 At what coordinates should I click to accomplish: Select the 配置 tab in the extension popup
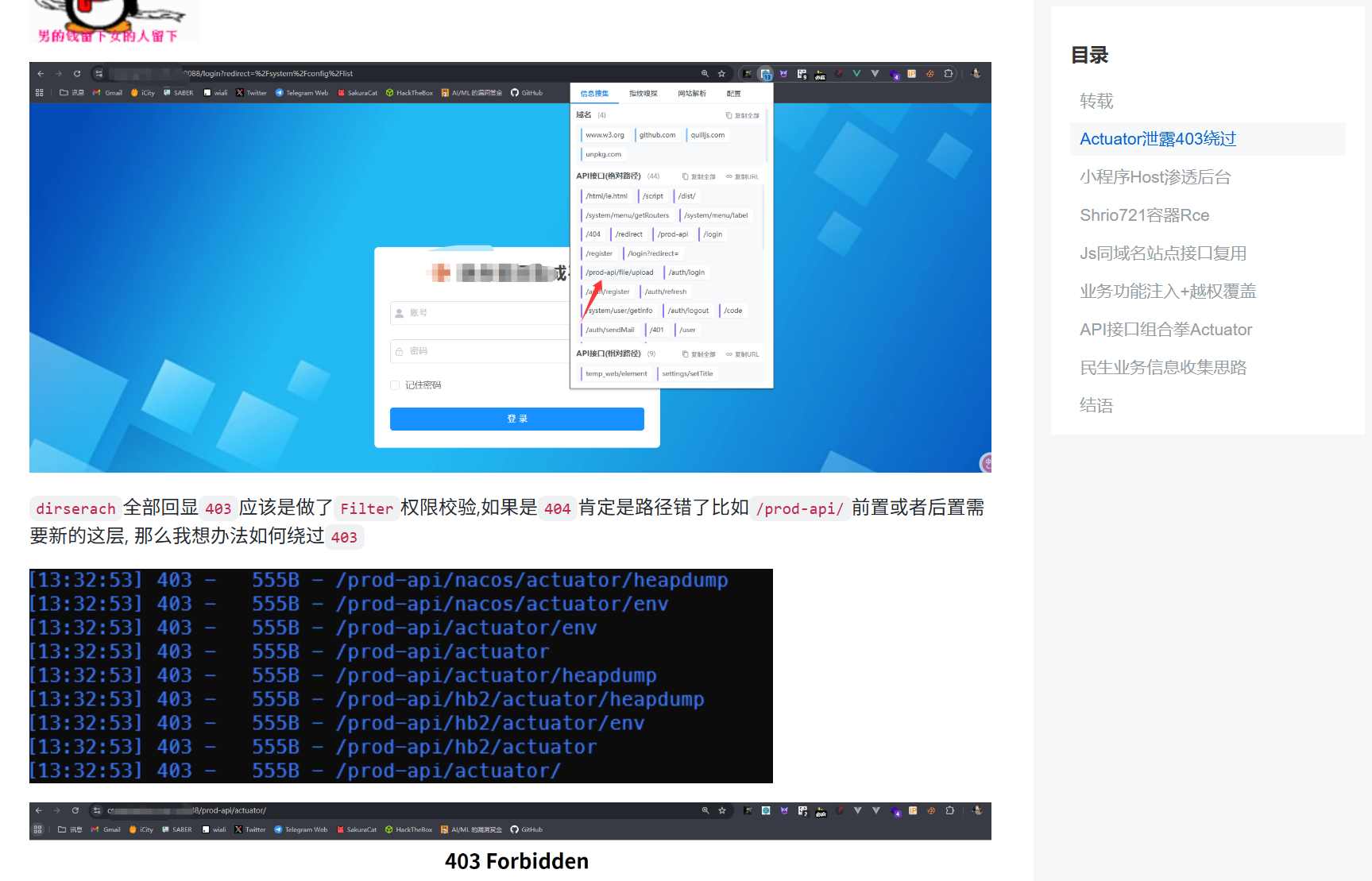click(733, 94)
